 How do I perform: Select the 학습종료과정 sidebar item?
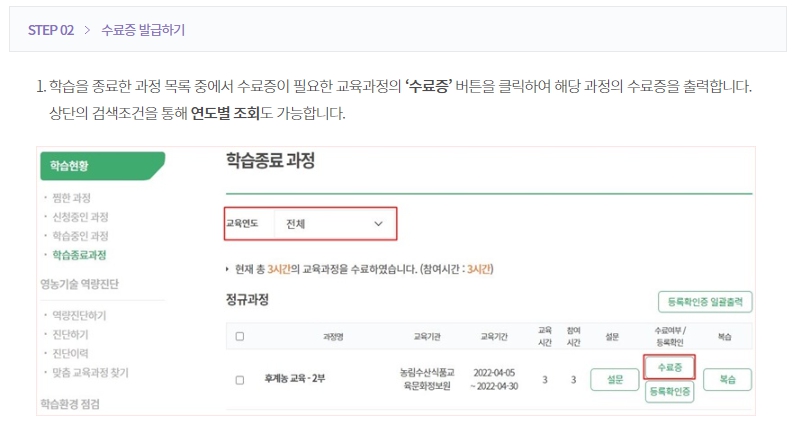coord(79,255)
